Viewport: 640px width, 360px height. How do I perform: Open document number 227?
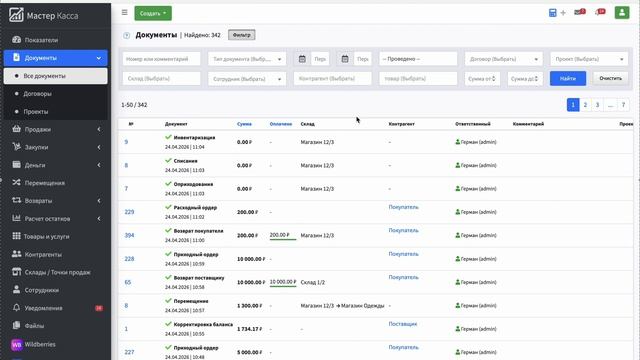click(x=129, y=352)
